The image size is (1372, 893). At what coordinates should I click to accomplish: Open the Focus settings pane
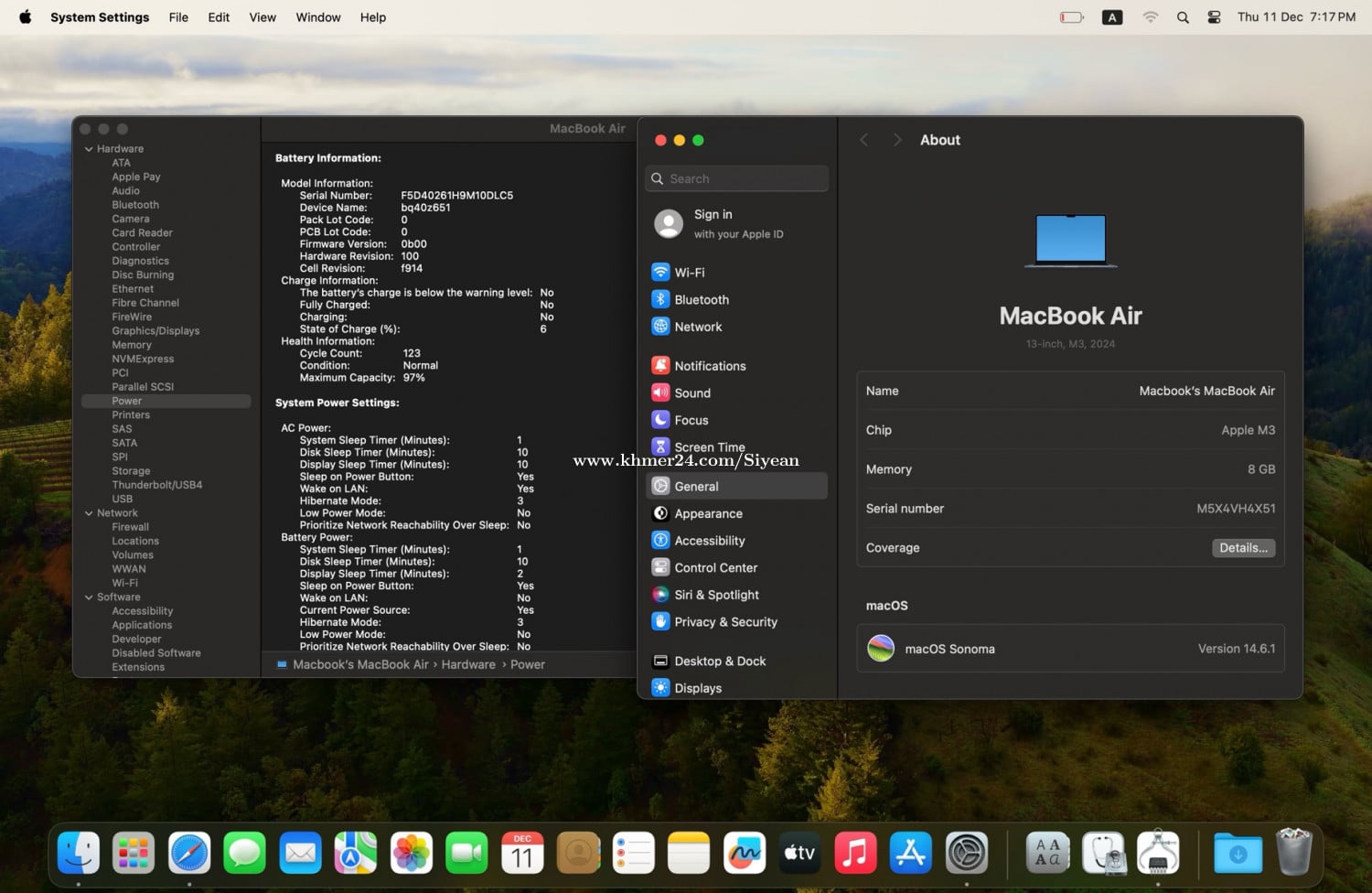coord(691,421)
